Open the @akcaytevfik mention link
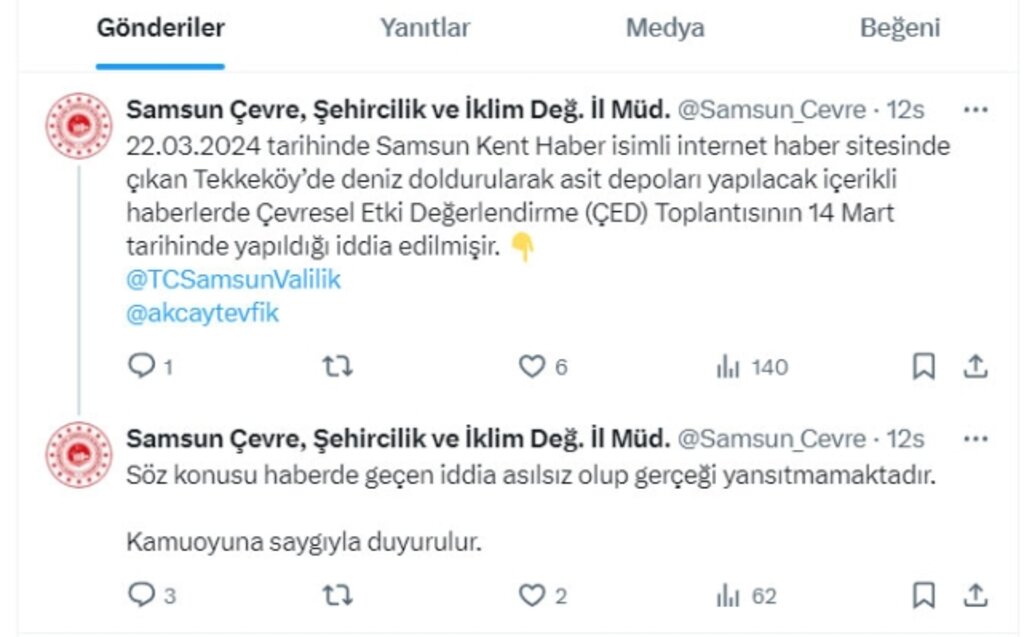 pyautogui.click(x=202, y=314)
